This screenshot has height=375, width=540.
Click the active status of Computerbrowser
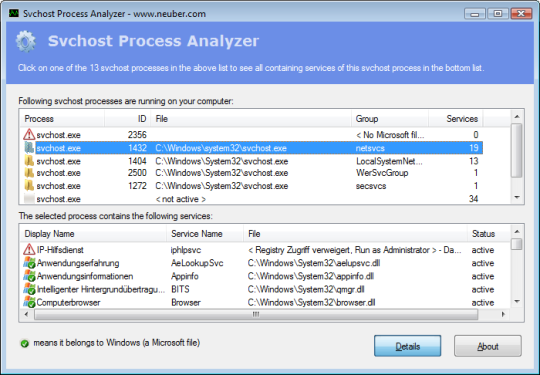[x=483, y=302]
